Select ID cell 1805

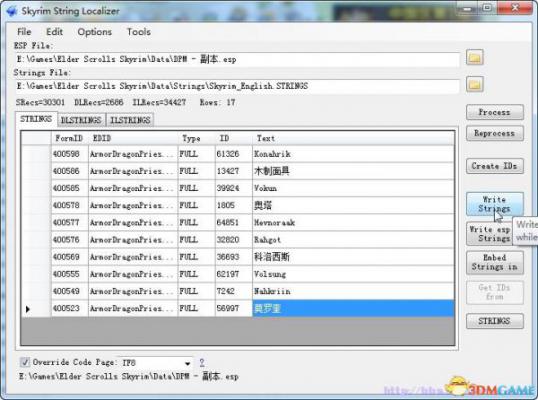click(234, 205)
